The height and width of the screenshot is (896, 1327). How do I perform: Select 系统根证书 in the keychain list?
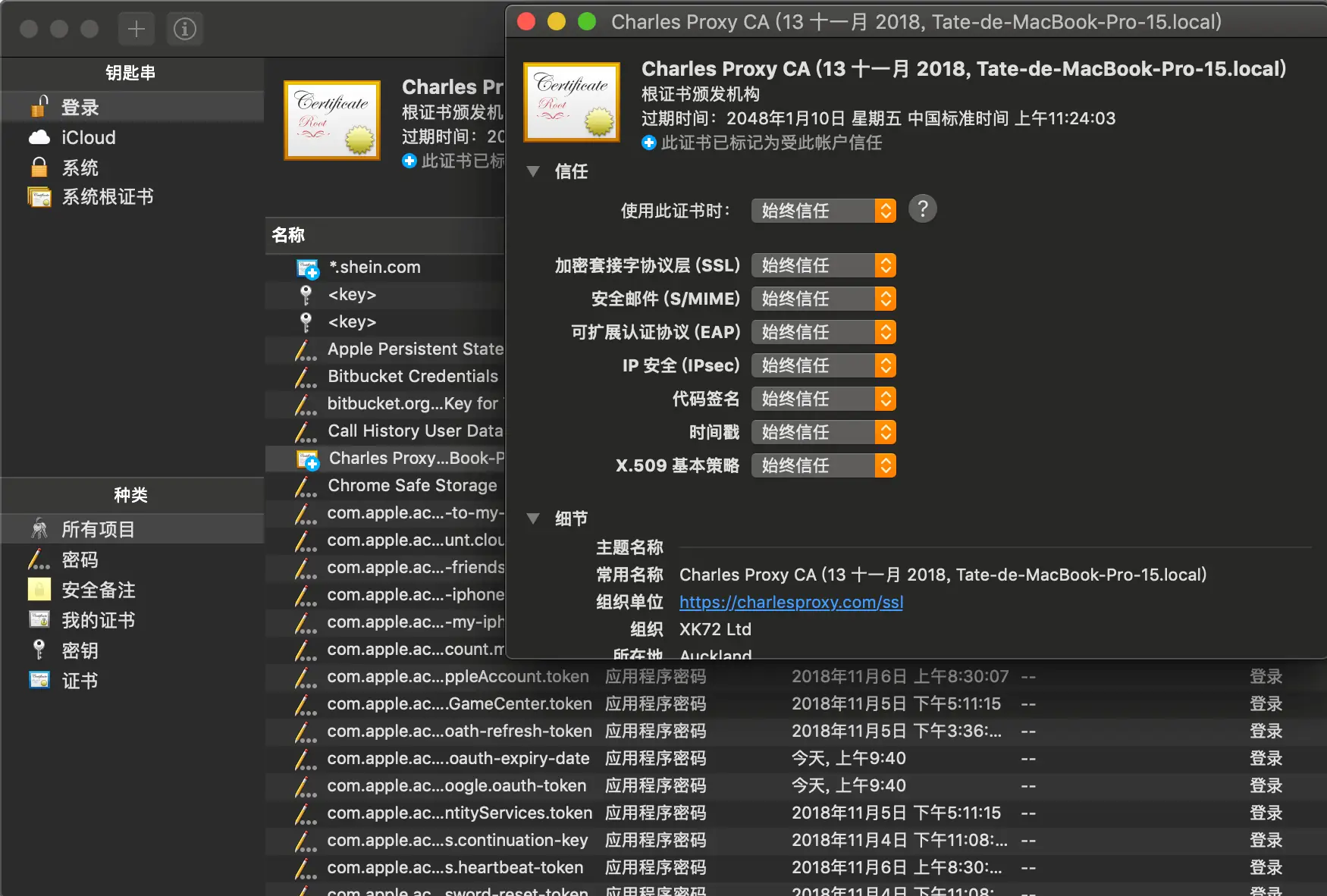(x=133, y=197)
